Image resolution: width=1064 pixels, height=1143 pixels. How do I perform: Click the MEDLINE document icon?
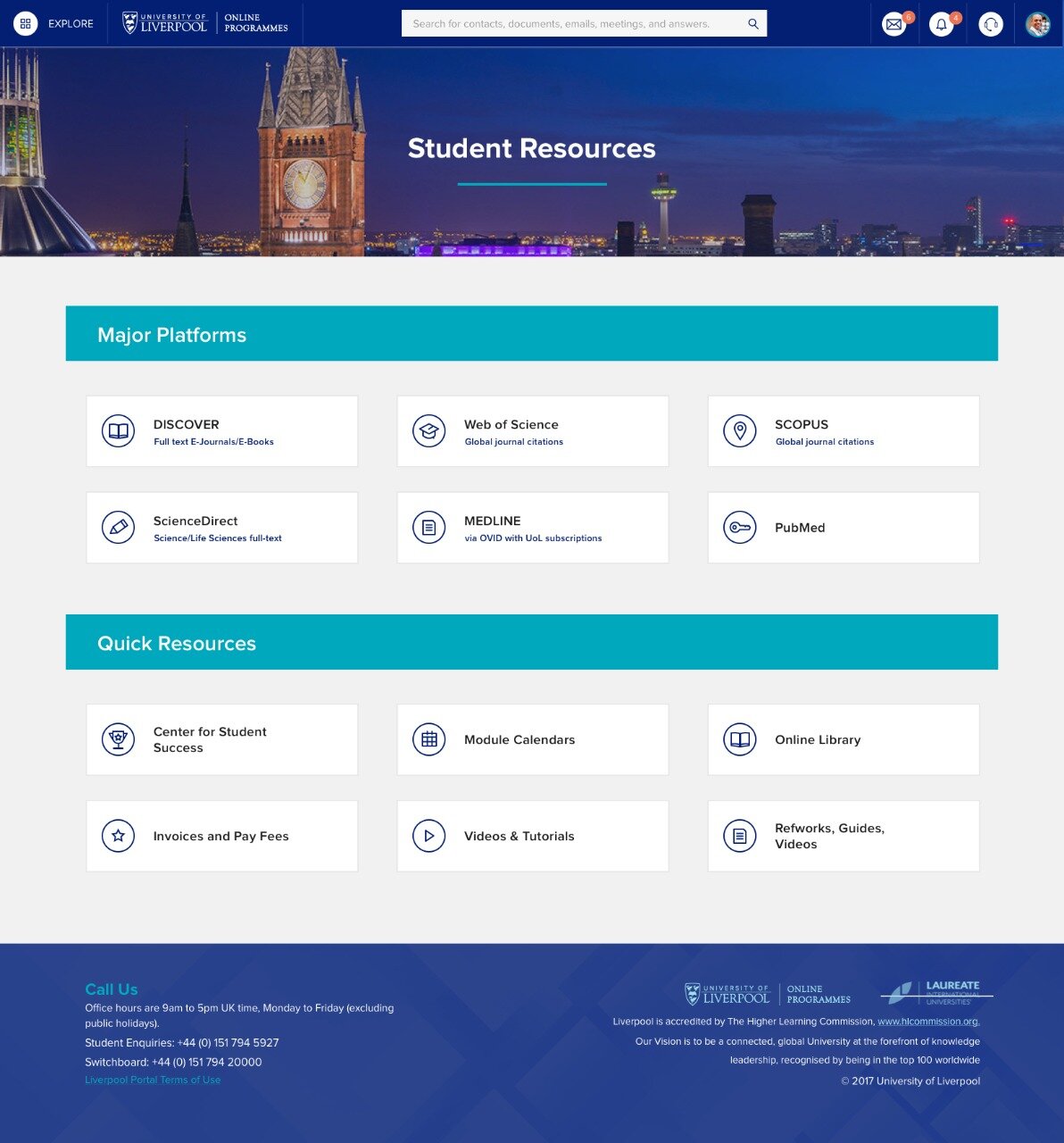428,527
